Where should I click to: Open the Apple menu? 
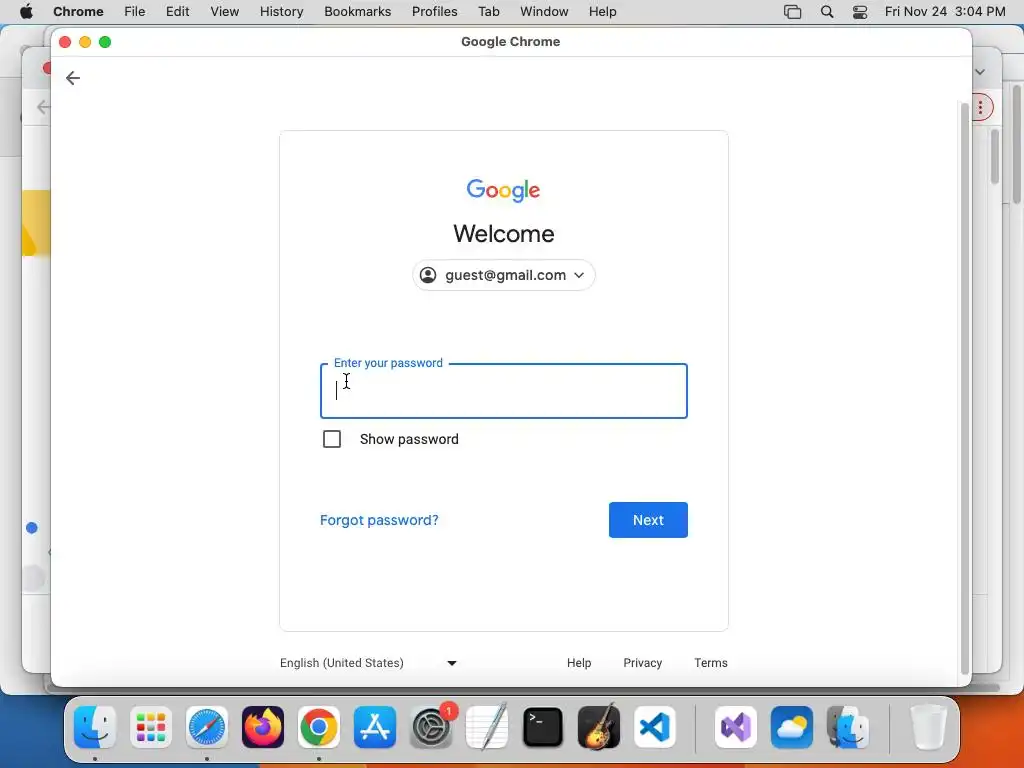click(26, 11)
